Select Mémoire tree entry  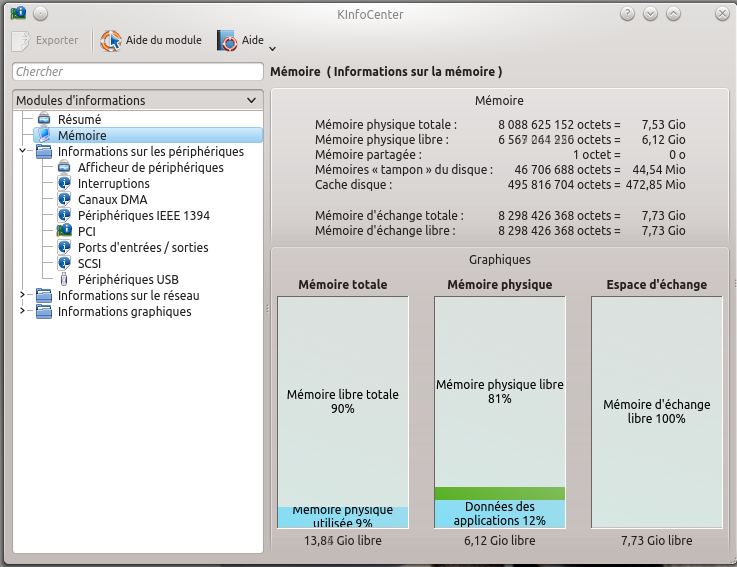click(82, 135)
